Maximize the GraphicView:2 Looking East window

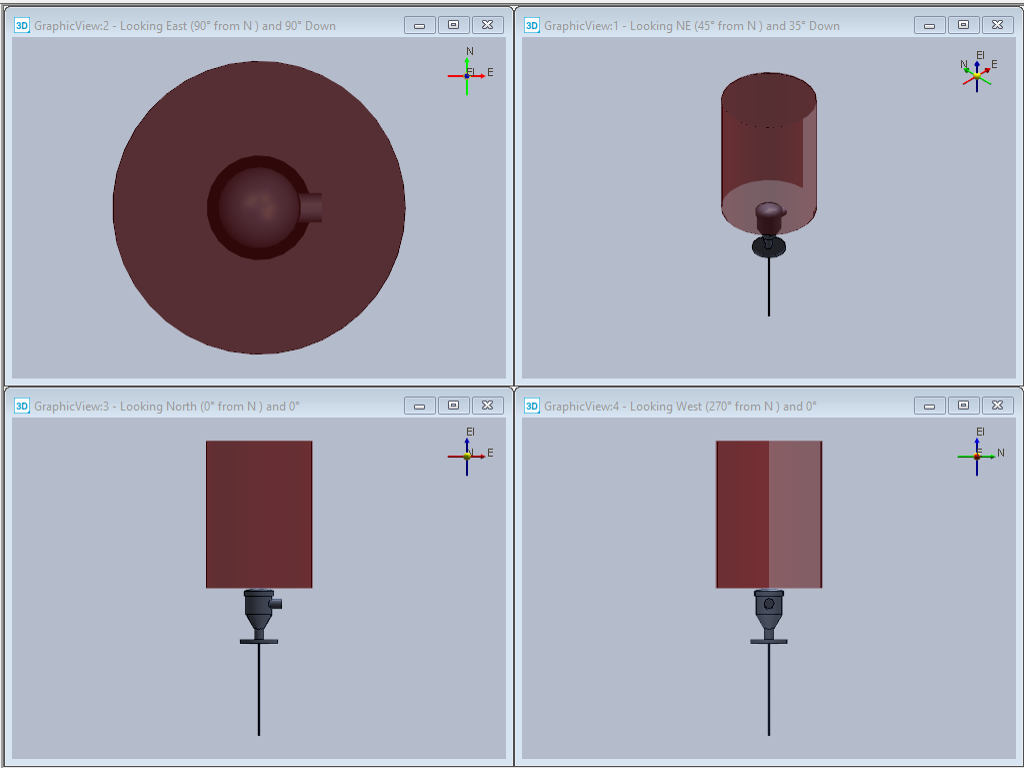tap(453, 25)
